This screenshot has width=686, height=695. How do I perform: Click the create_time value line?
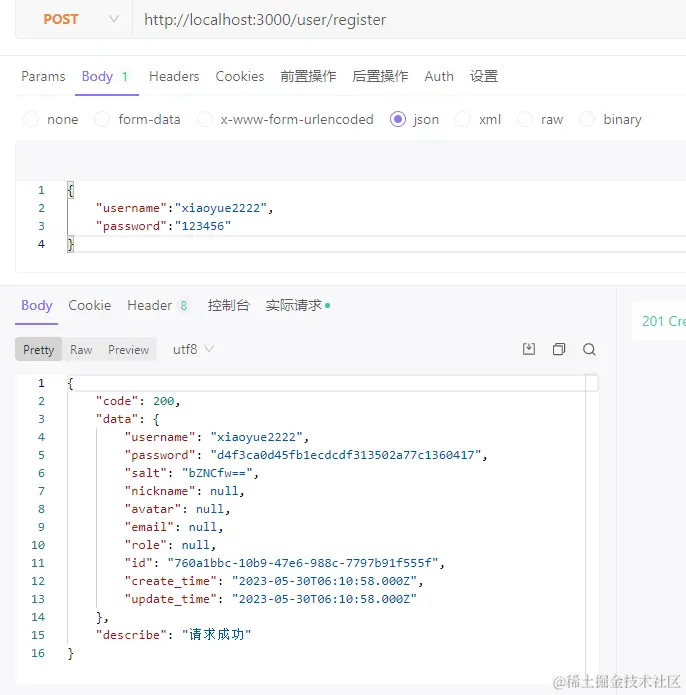coord(274,581)
